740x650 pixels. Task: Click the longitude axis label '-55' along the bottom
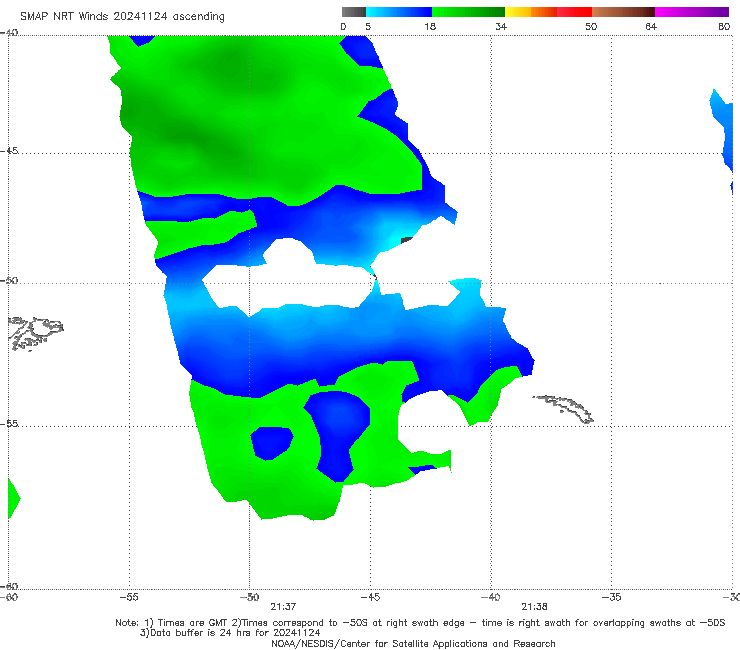pos(129,597)
